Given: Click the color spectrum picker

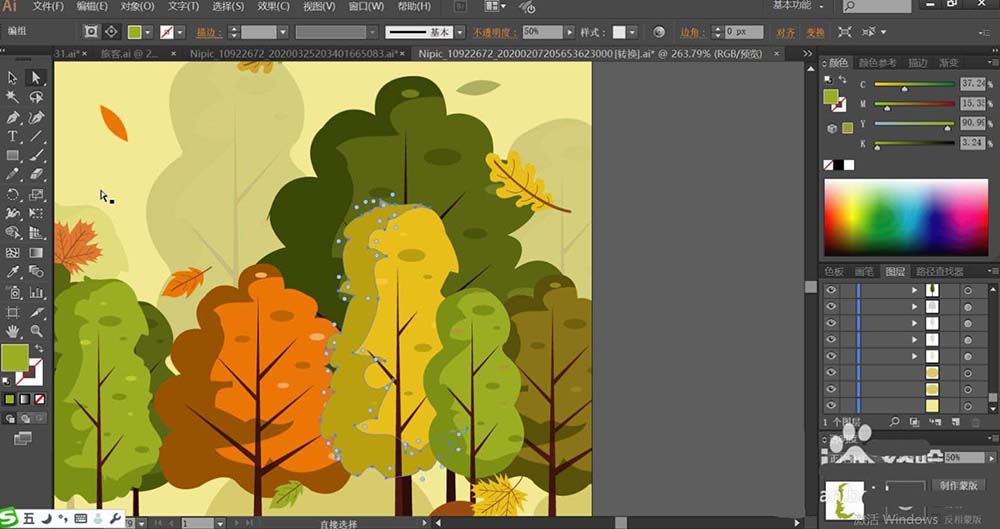Looking at the screenshot, I should 905,217.
